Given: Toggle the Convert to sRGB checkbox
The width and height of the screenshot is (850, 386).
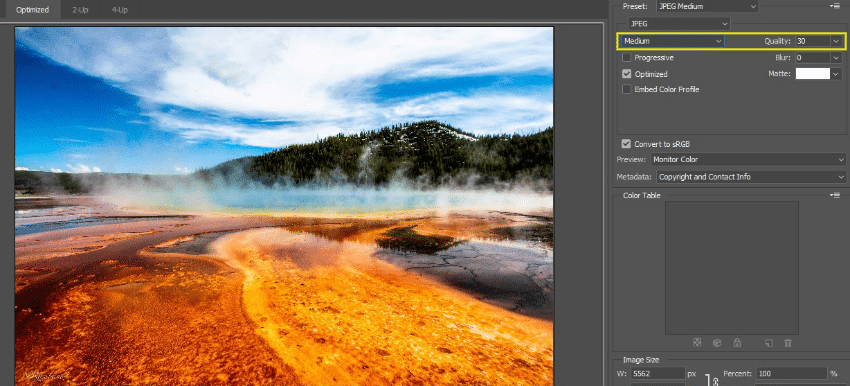Looking at the screenshot, I should click(626, 144).
